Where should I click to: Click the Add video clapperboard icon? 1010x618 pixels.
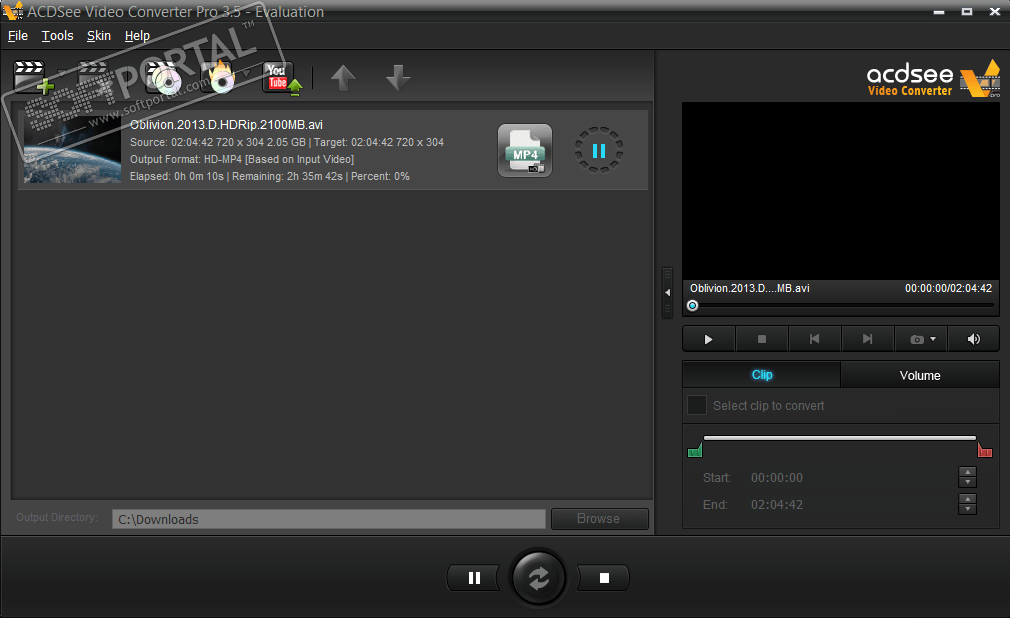coord(33,77)
